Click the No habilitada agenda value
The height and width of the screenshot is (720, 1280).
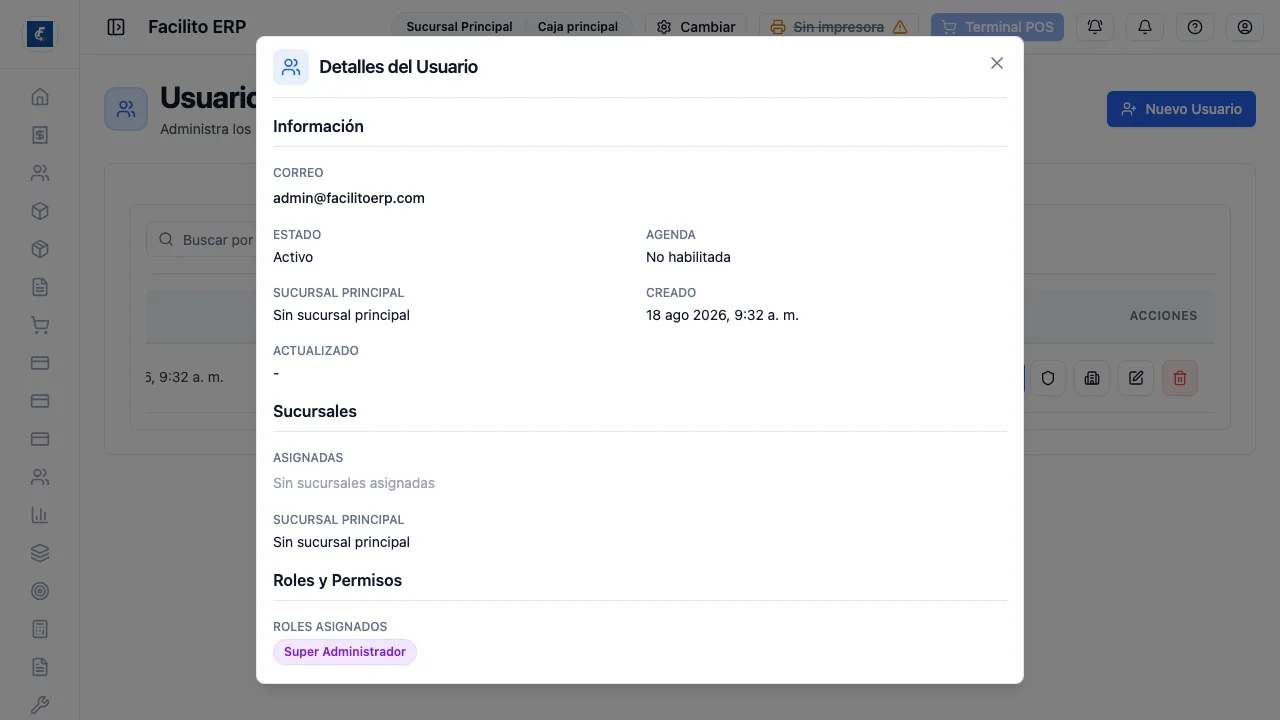(688, 257)
